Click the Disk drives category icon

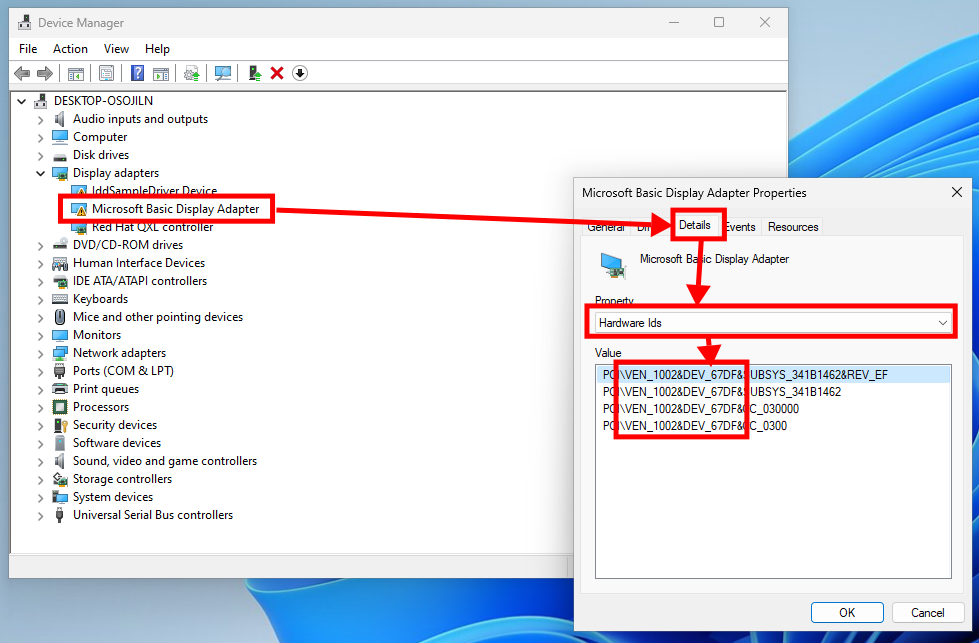click(x=60, y=155)
